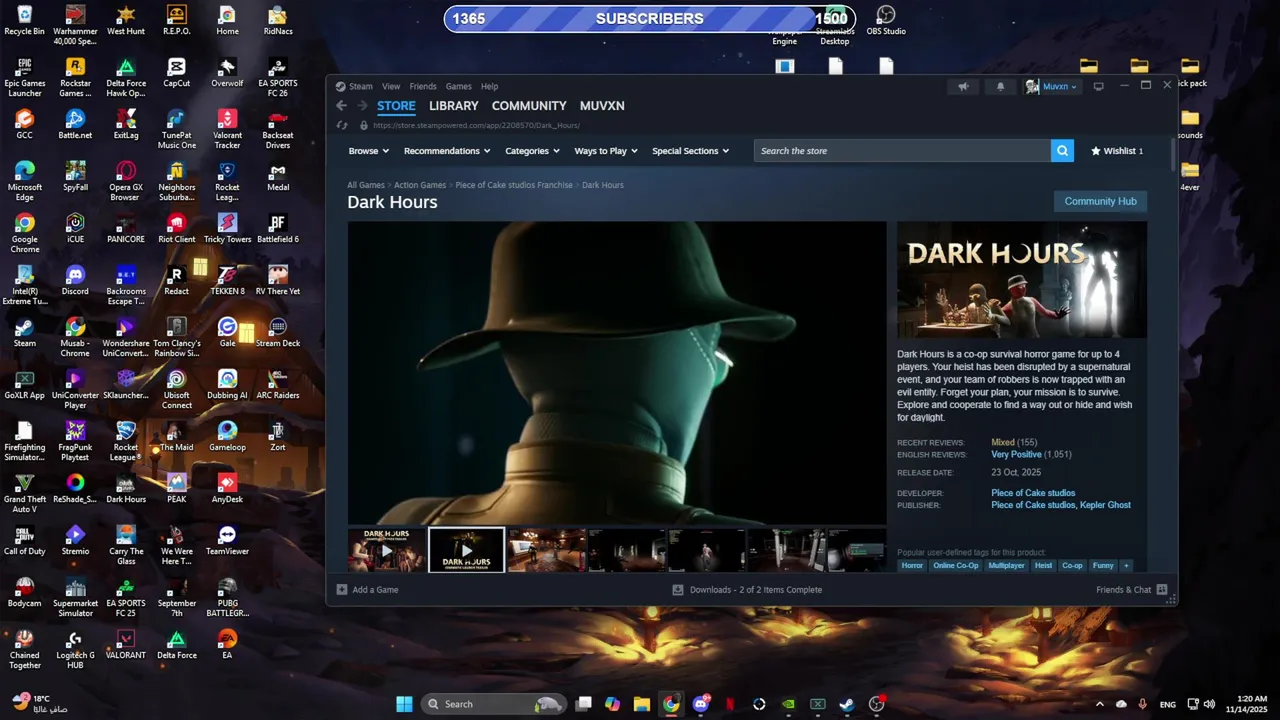The image size is (1280, 720).
Task: Select AnyDesk desktop icon
Action: pyautogui.click(x=227, y=488)
